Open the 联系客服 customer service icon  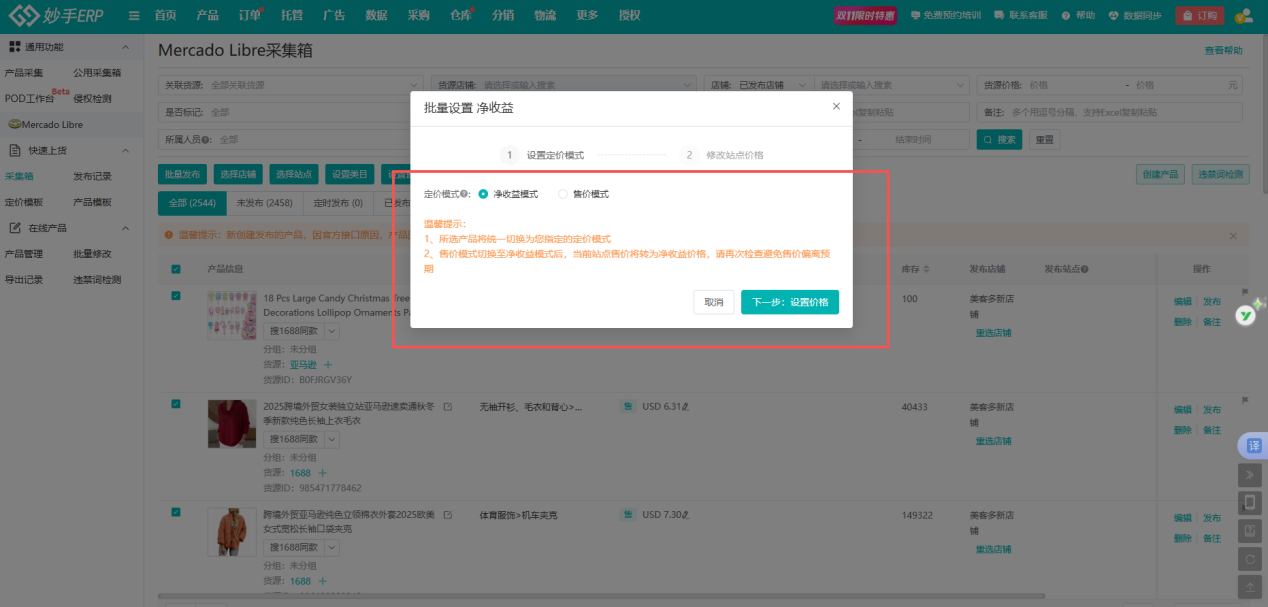tap(1001, 15)
